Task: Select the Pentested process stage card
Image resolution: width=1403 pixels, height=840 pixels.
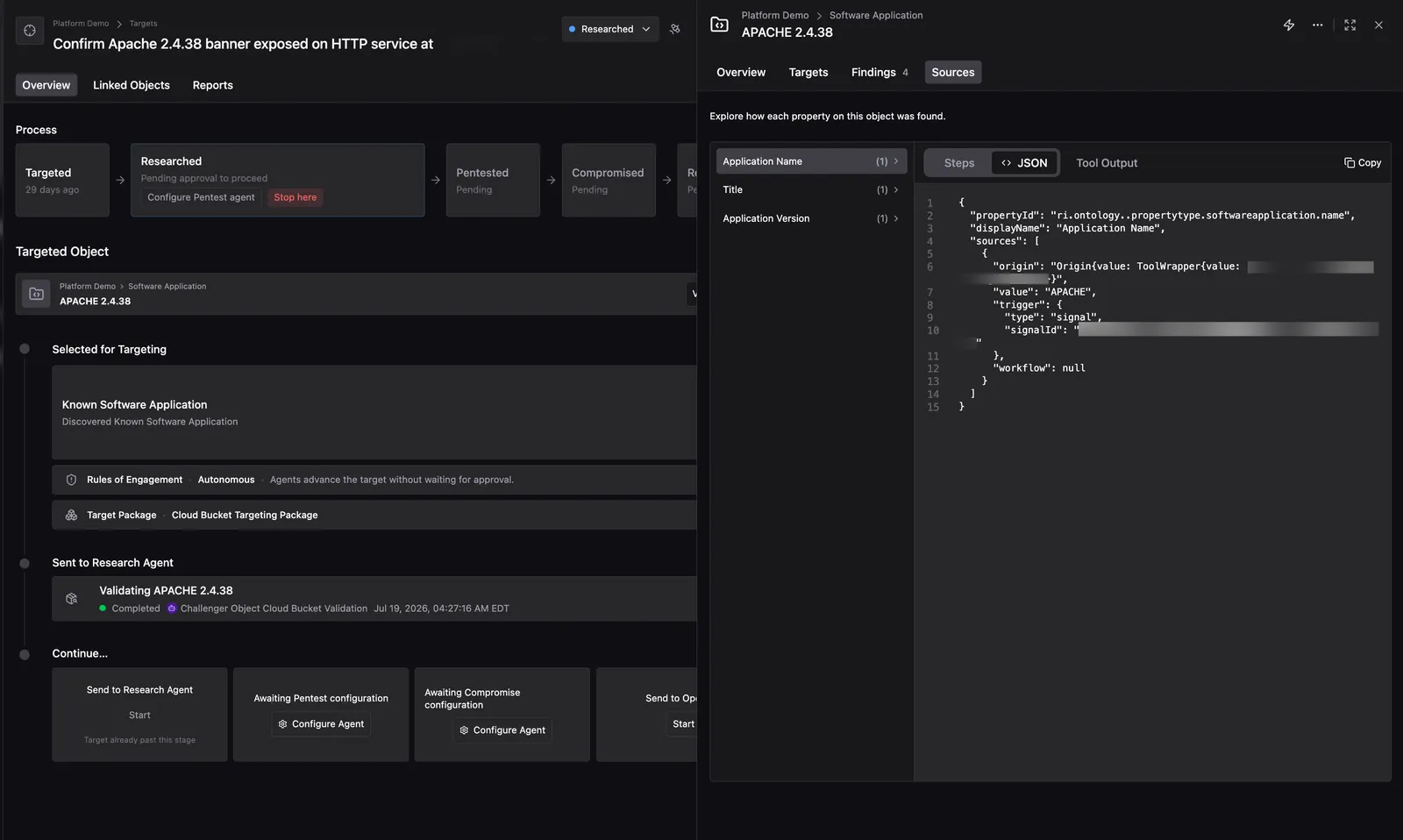Action: (493, 180)
